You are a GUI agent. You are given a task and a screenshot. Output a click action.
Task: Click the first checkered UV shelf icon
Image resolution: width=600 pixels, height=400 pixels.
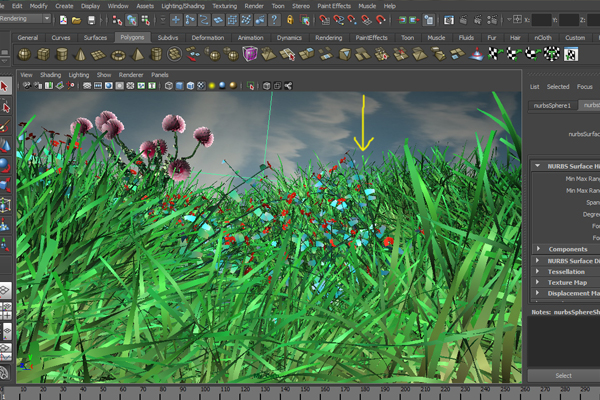pos(494,54)
